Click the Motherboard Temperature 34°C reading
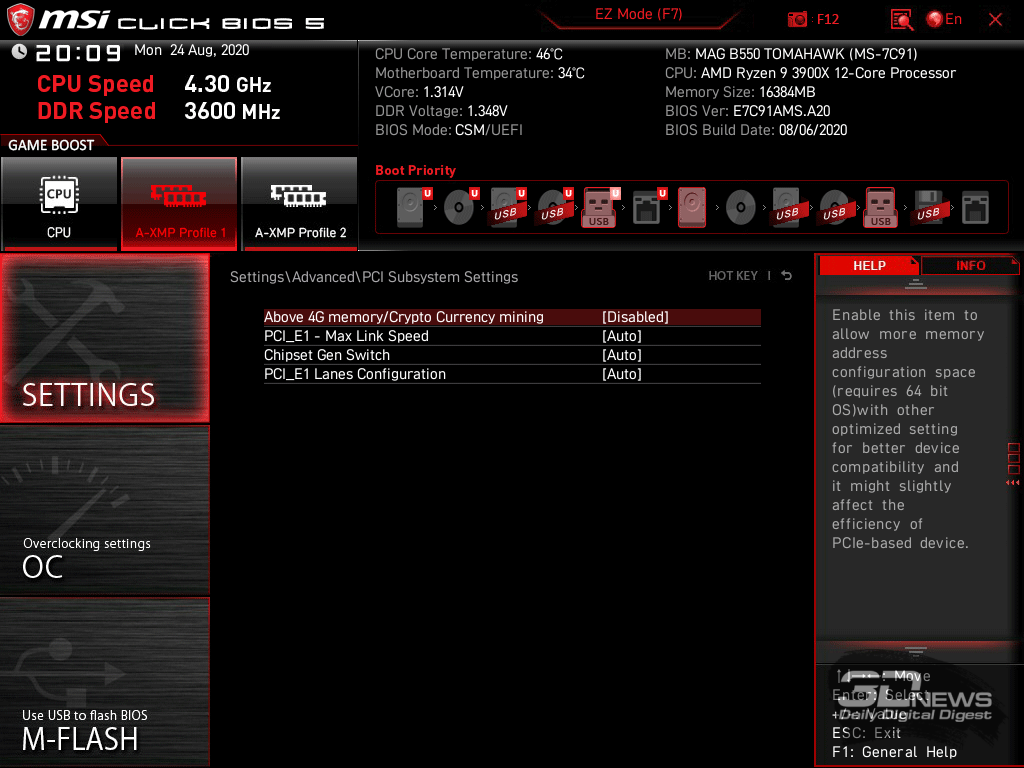The width and height of the screenshot is (1024, 768). click(x=479, y=73)
